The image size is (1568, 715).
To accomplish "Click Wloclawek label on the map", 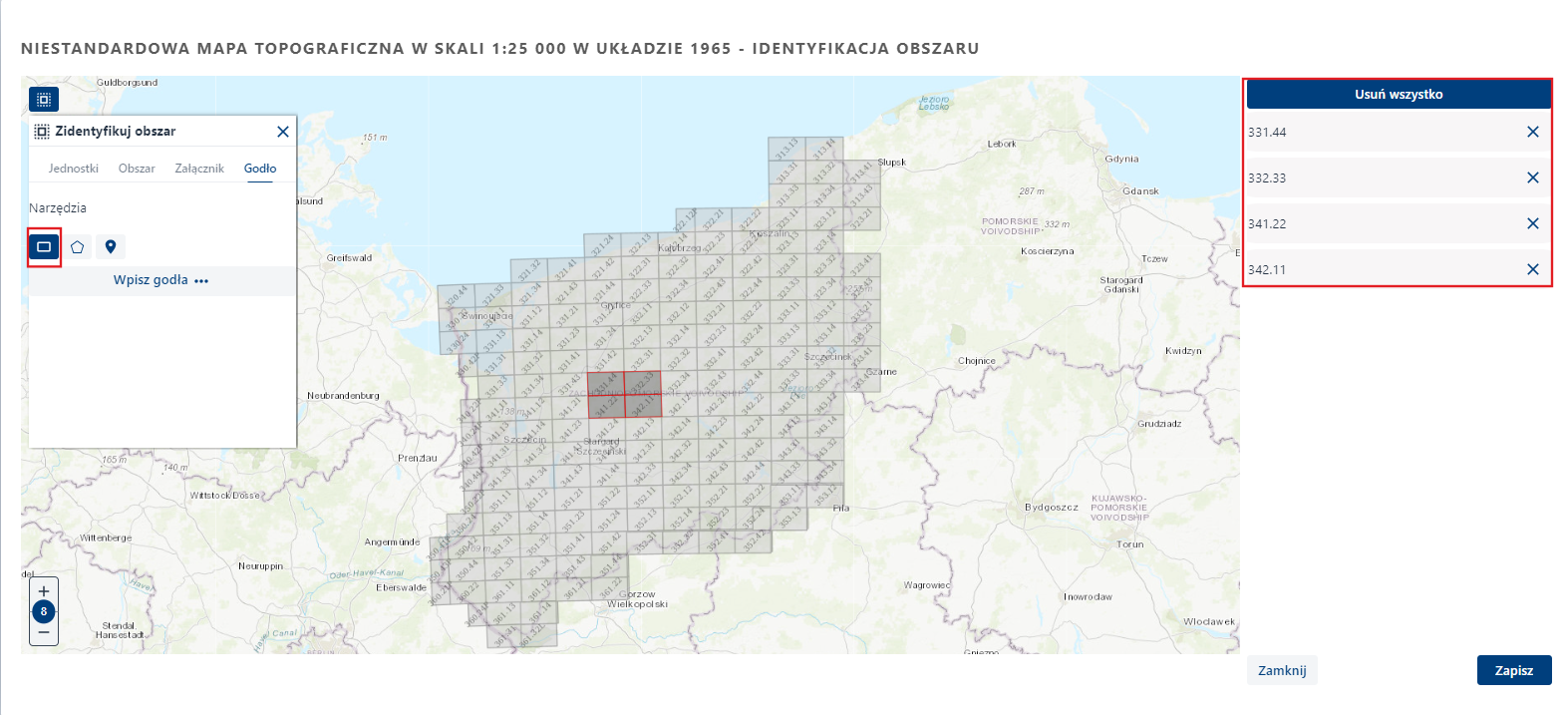I will pos(1209,621).
